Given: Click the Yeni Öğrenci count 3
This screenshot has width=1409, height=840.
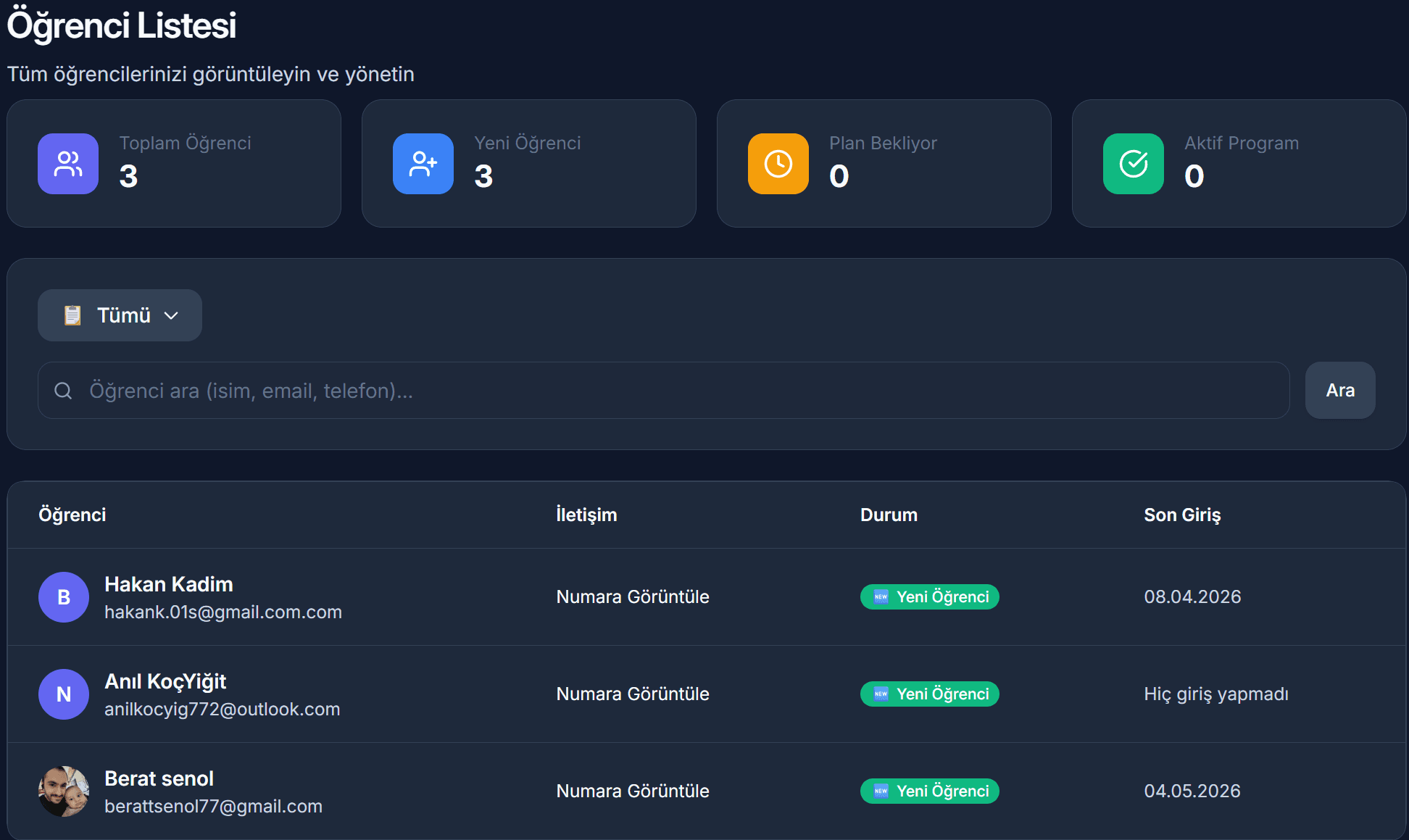Looking at the screenshot, I should click(483, 176).
